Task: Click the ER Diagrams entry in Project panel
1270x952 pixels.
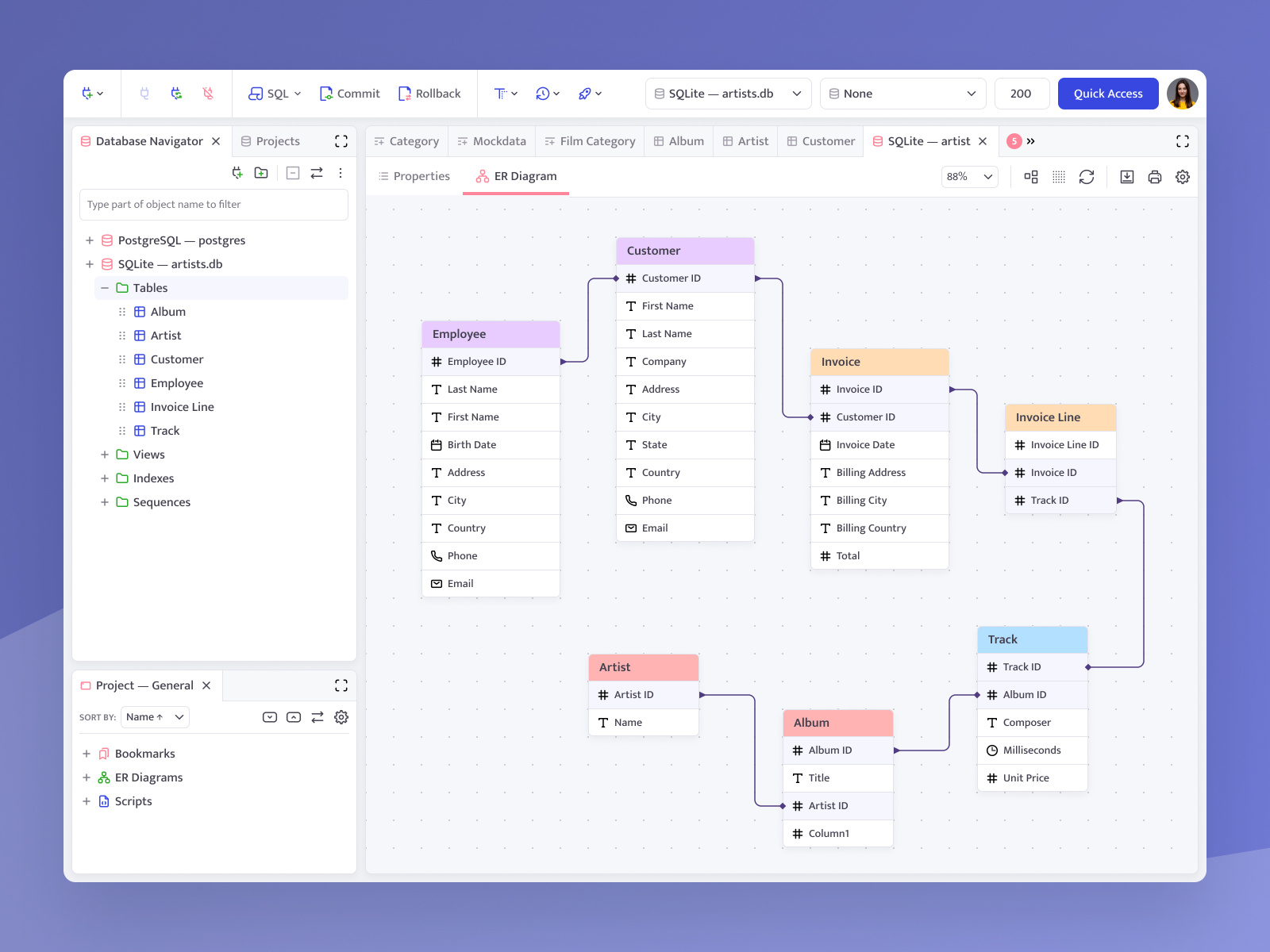Action: 148,777
